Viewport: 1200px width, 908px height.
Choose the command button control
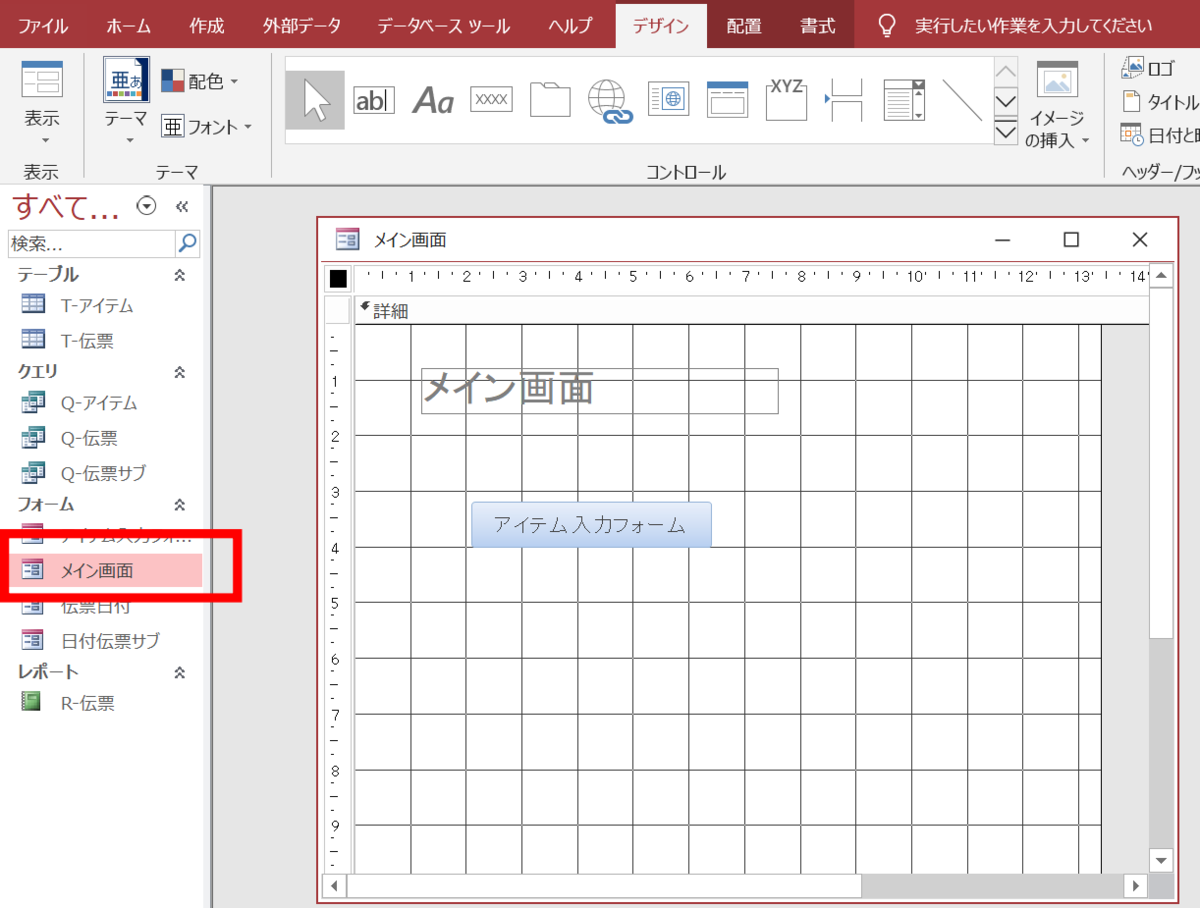click(x=491, y=100)
